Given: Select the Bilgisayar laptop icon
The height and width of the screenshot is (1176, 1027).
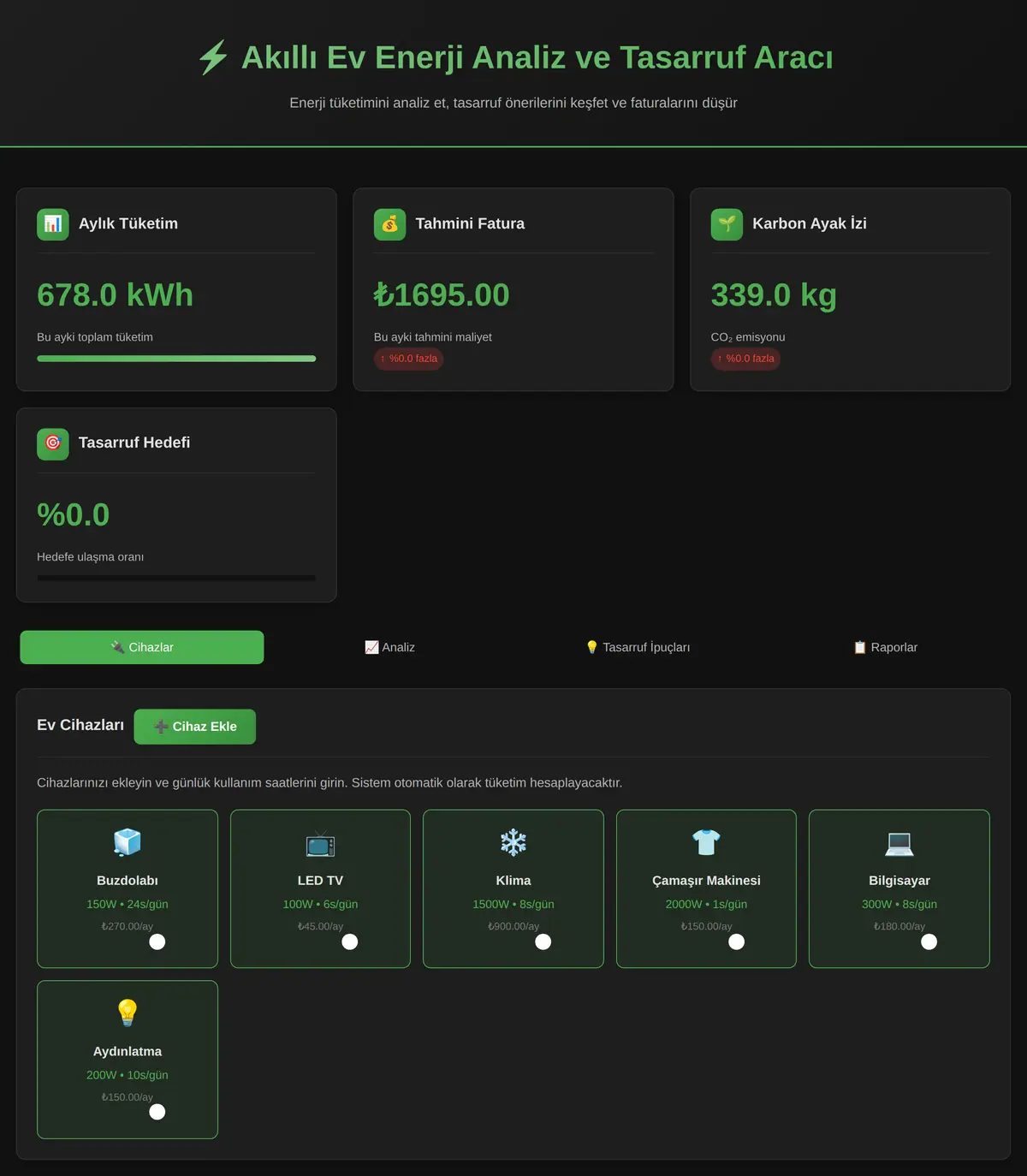Looking at the screenshot, I should point(899,843).
